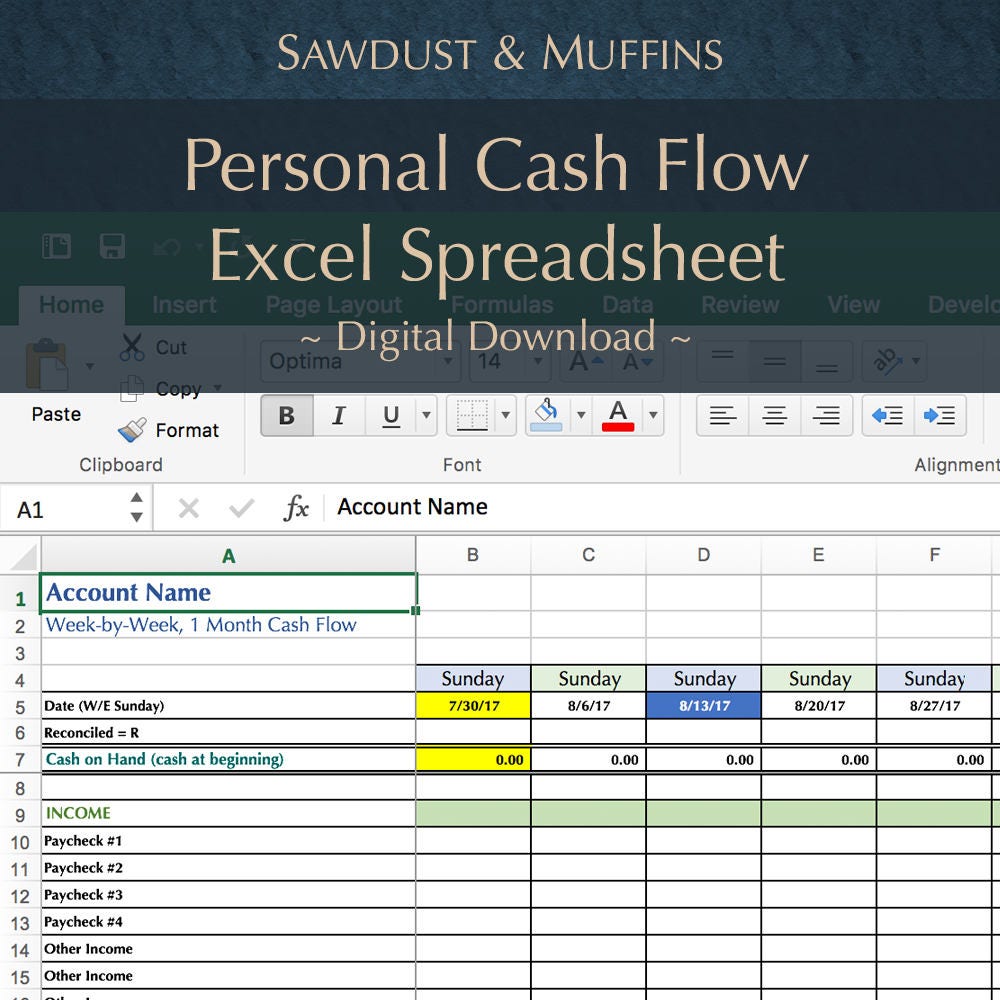The image size is (1000, 1000).
Task: Toggle bold formatting
Action: (286, 412)
